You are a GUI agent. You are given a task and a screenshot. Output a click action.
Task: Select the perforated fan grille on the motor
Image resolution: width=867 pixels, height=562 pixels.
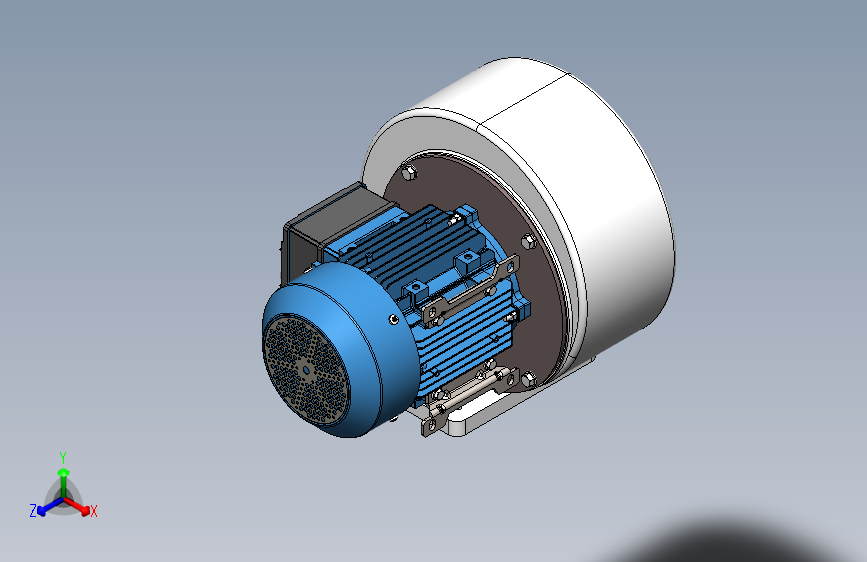[306, 370]
